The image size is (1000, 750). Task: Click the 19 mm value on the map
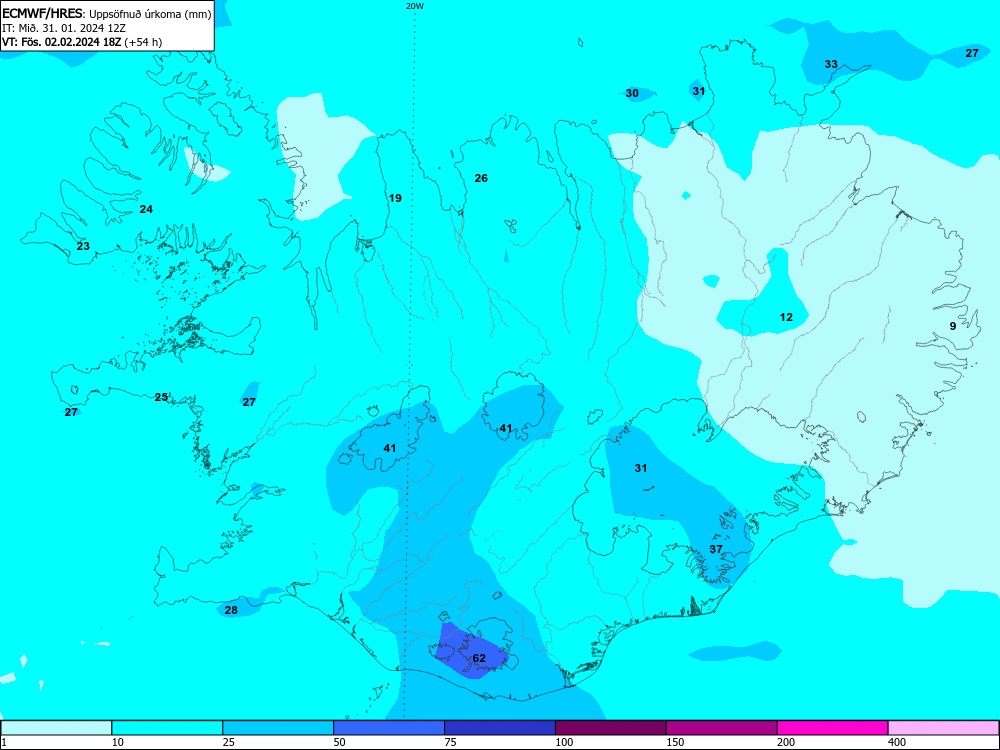(x=395, y=198)
